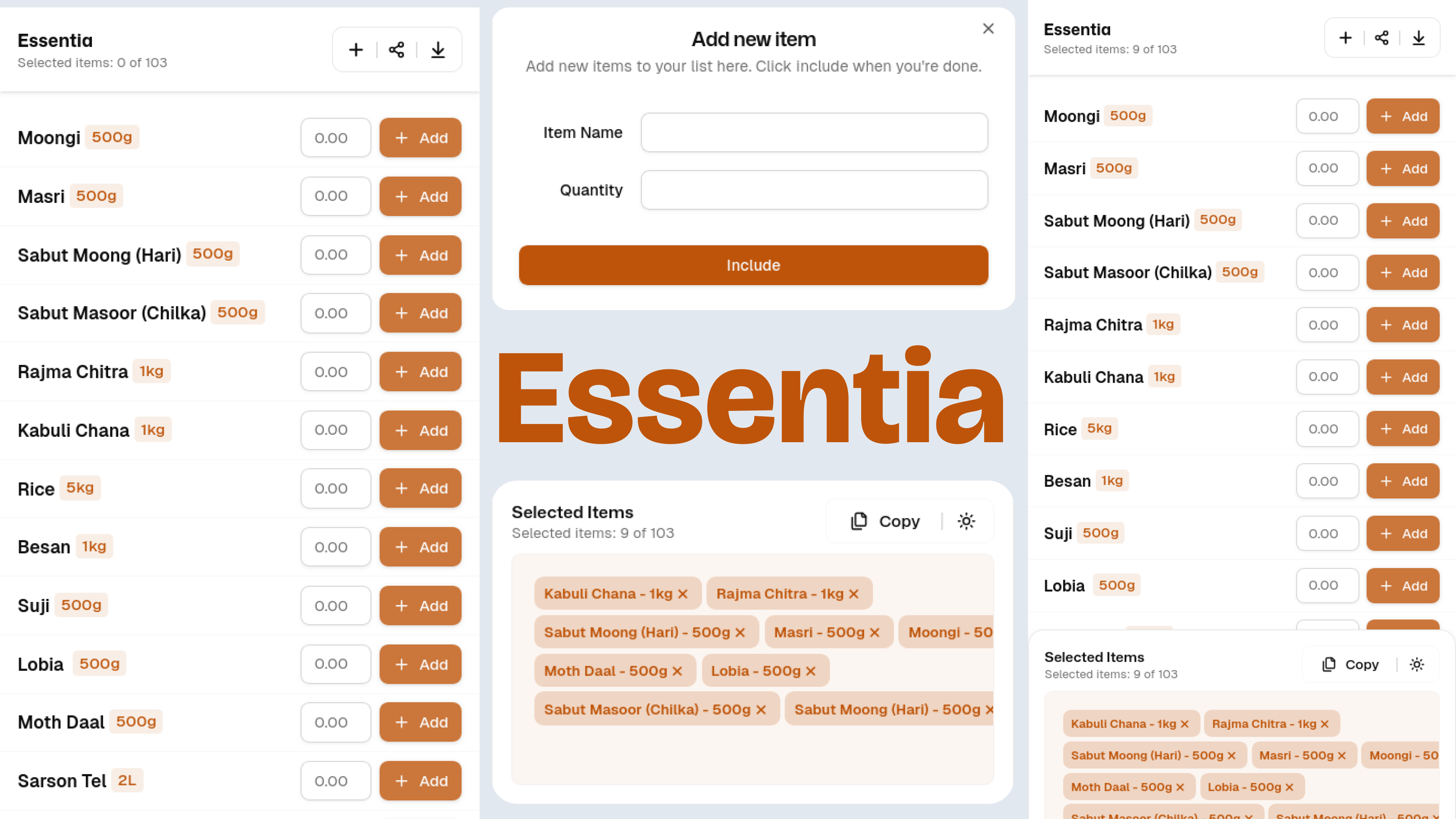The height and width of the screenshot is (819, 1456).
Task: Focus the Quantity input field
Action: pos(814,190)
